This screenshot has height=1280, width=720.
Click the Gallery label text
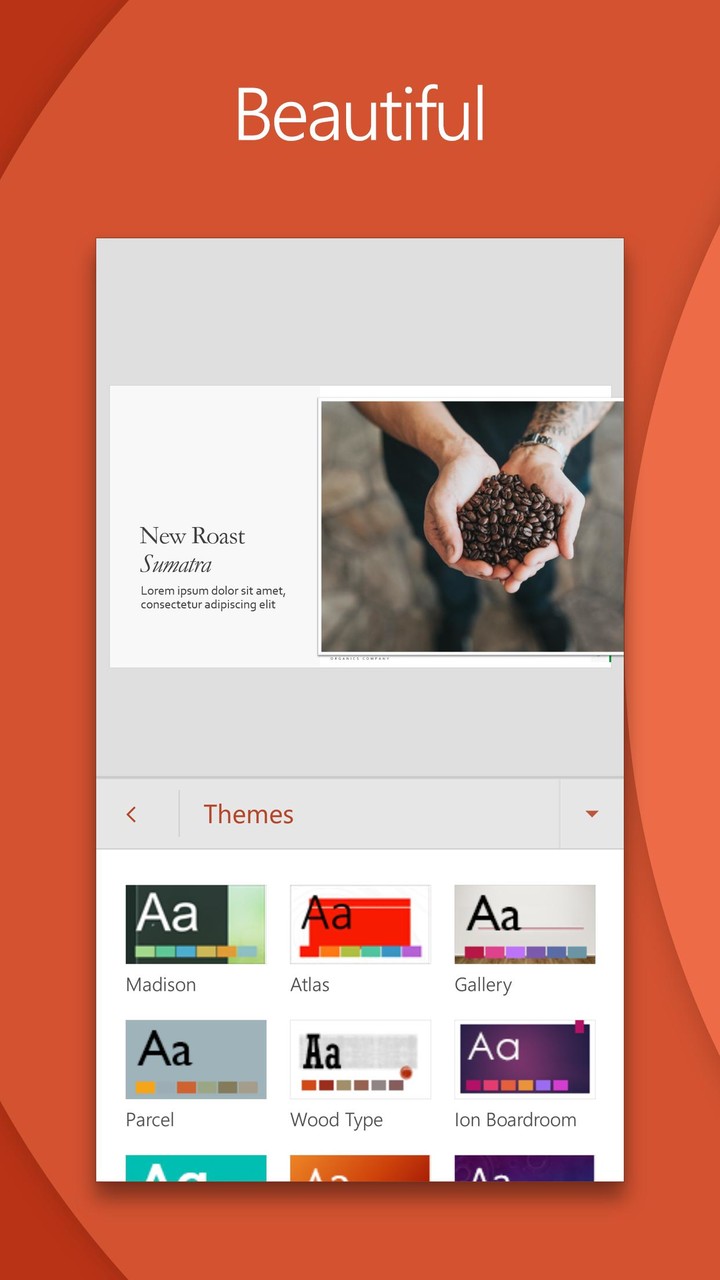point(483,985)
